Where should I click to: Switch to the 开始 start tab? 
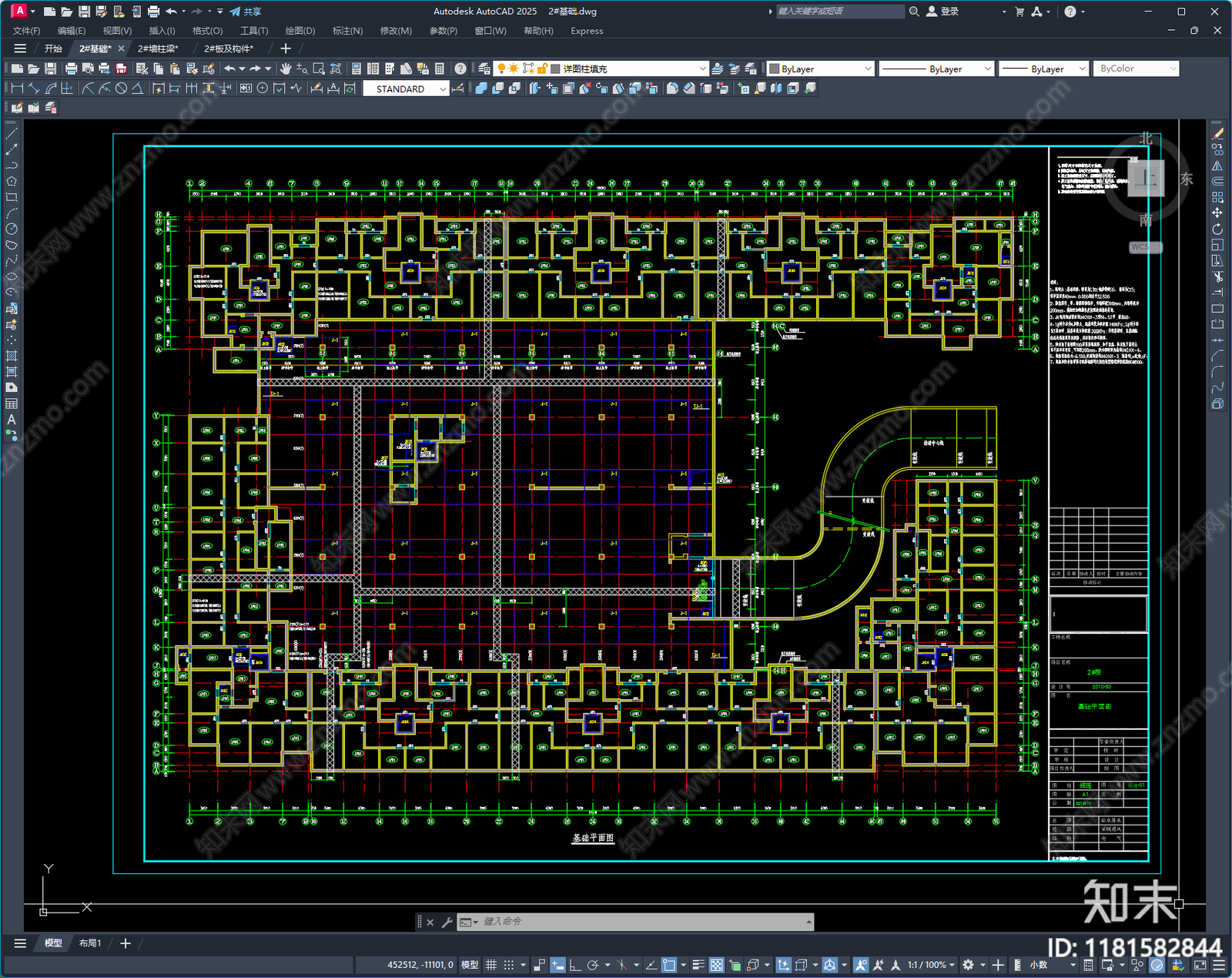pyautogui.click(x=53, y=49)
